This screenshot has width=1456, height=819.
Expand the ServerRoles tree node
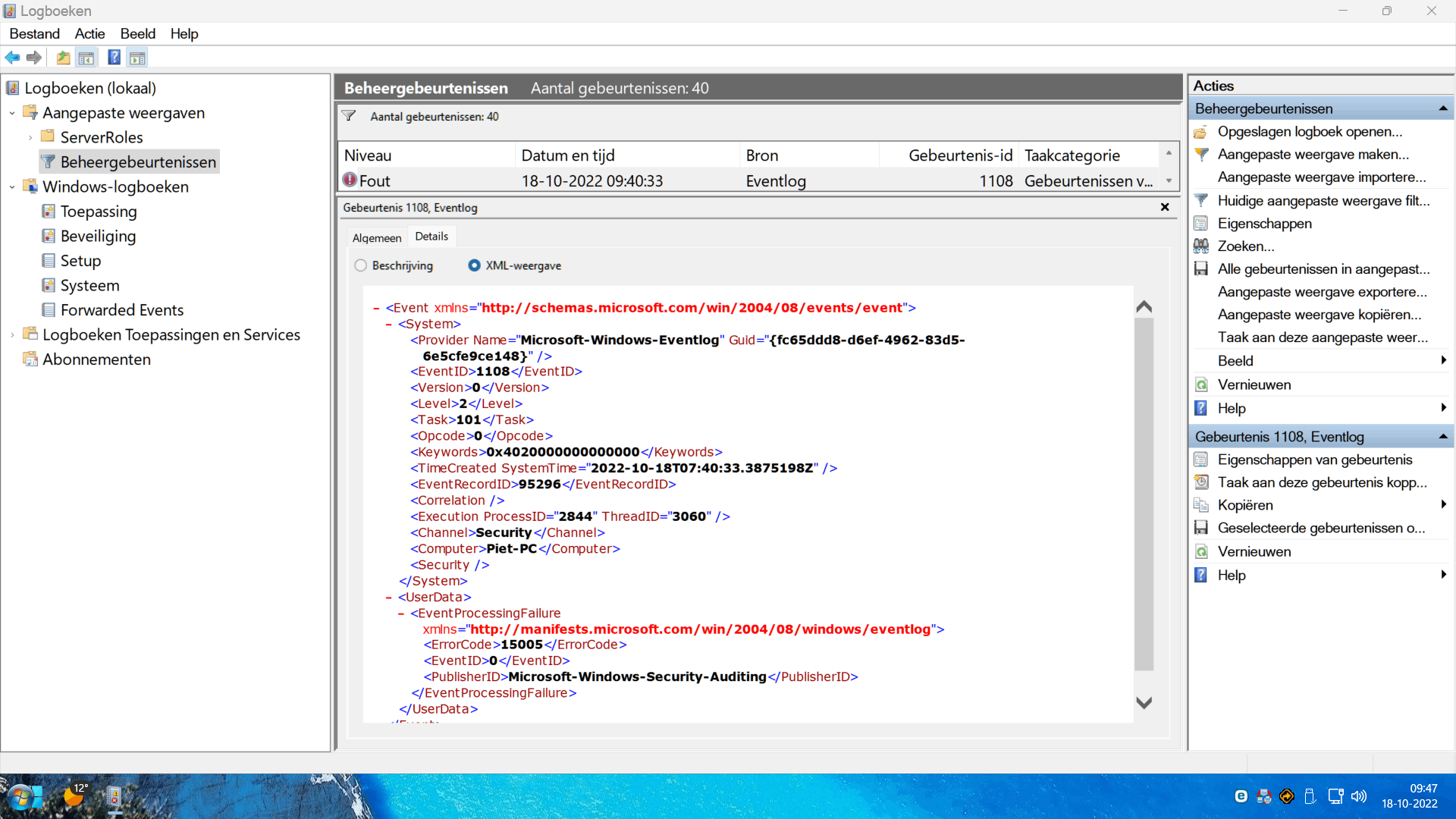point(30,138)
